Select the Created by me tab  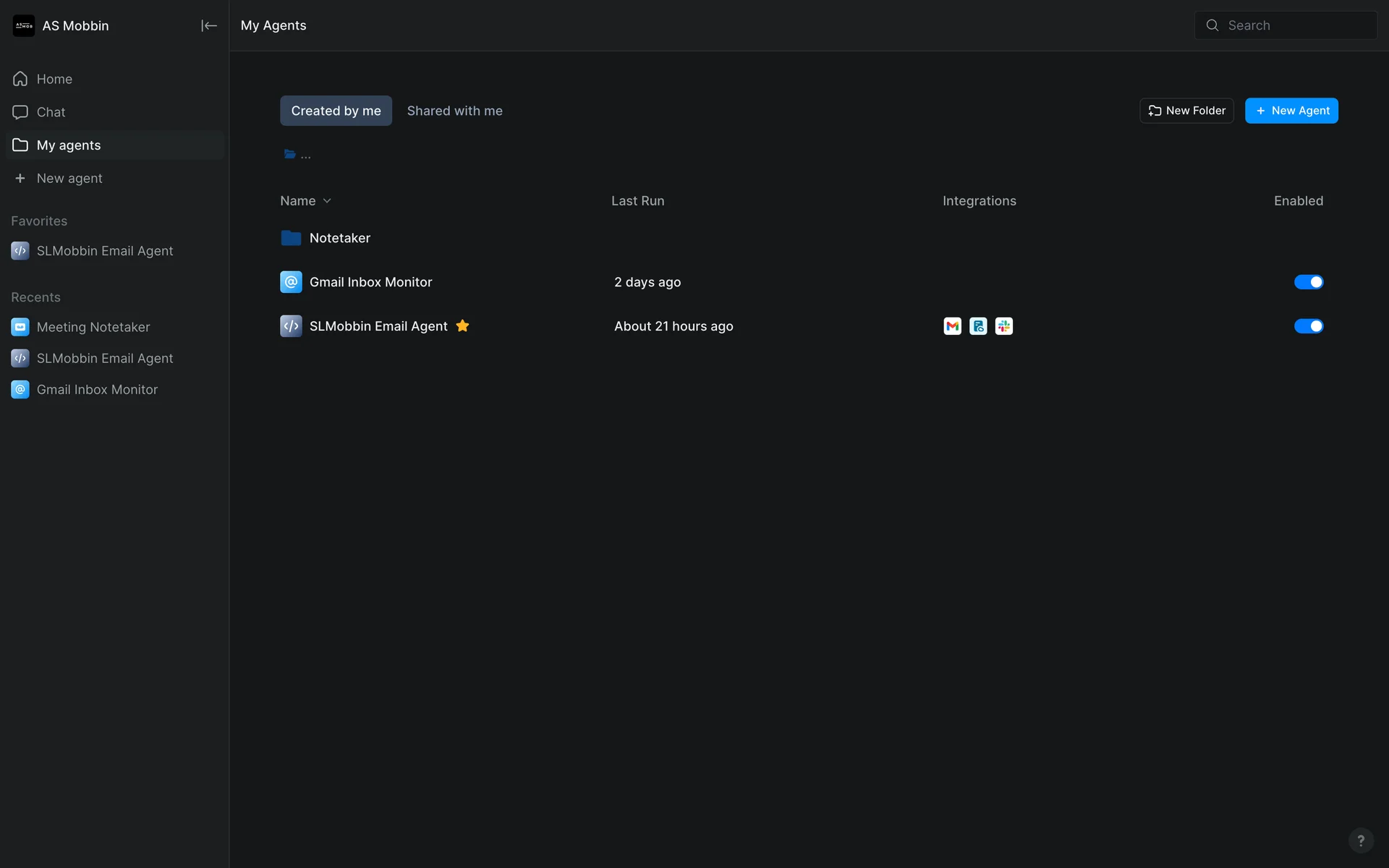(336, 111)
